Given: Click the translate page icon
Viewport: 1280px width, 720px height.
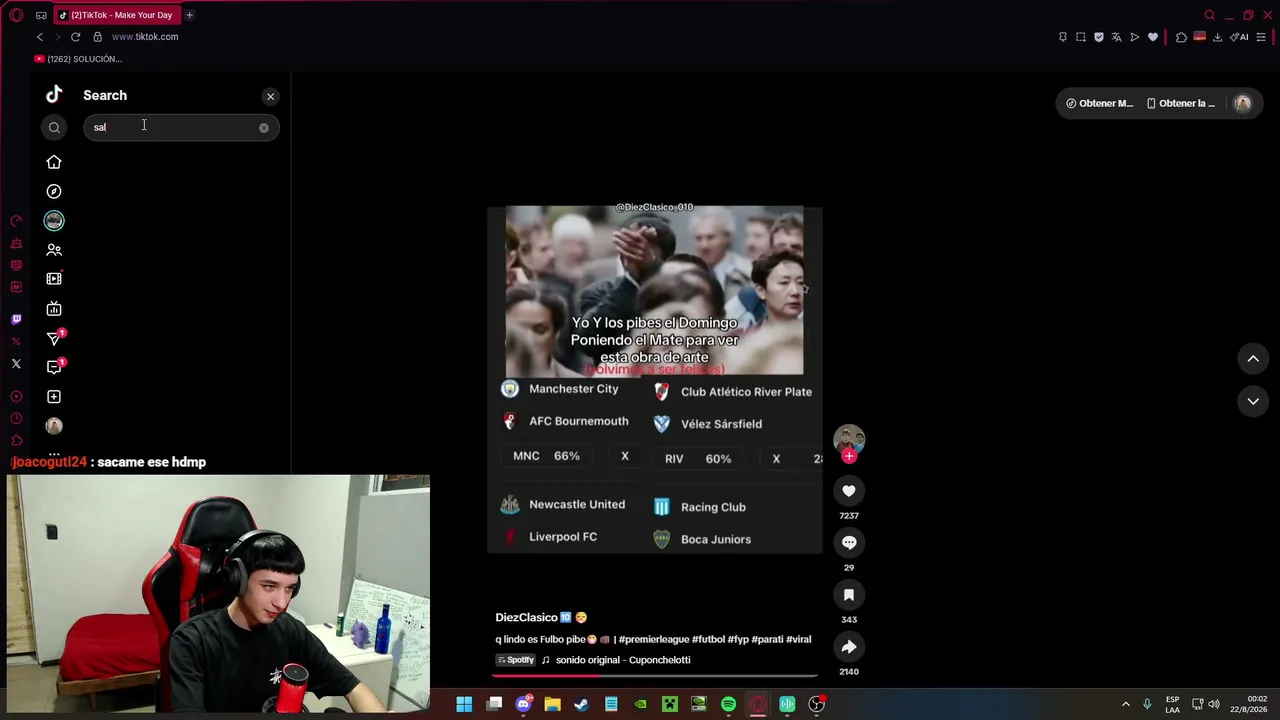Looking at the screenshot, I should 1117,37.
